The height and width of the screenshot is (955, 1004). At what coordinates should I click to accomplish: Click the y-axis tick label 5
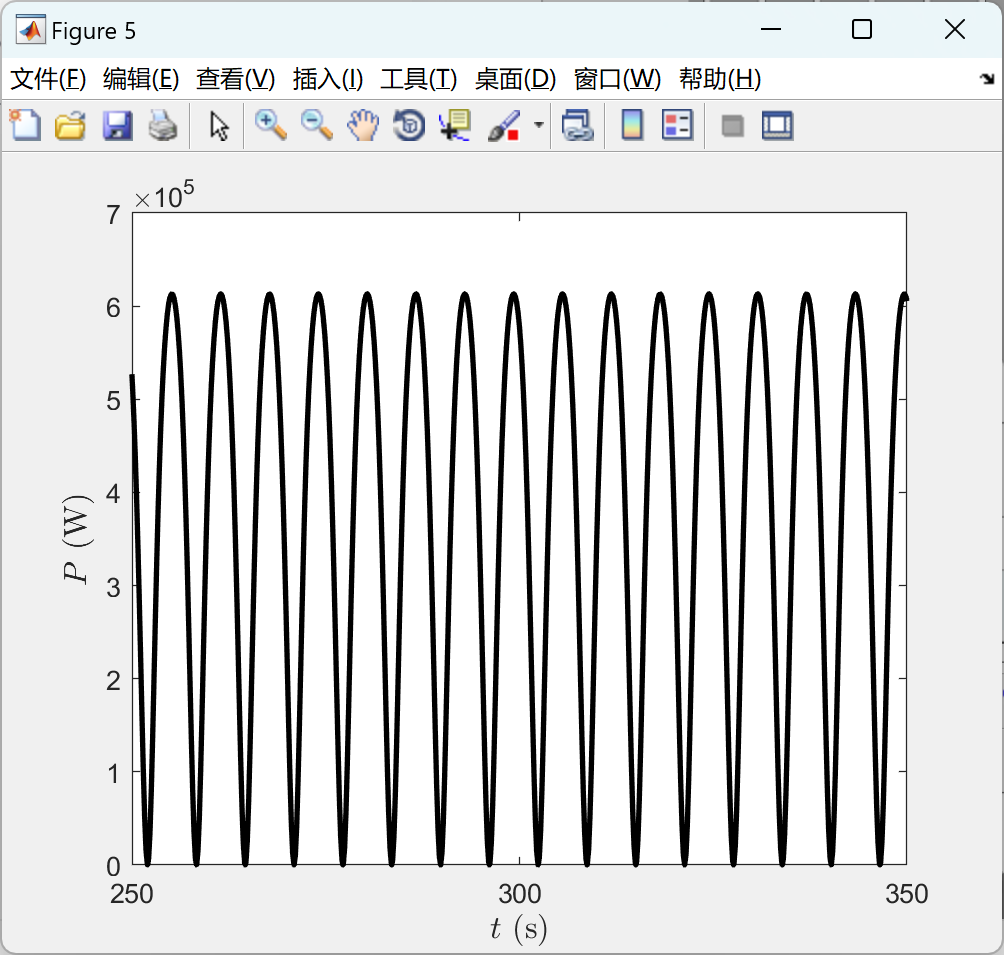113,401
